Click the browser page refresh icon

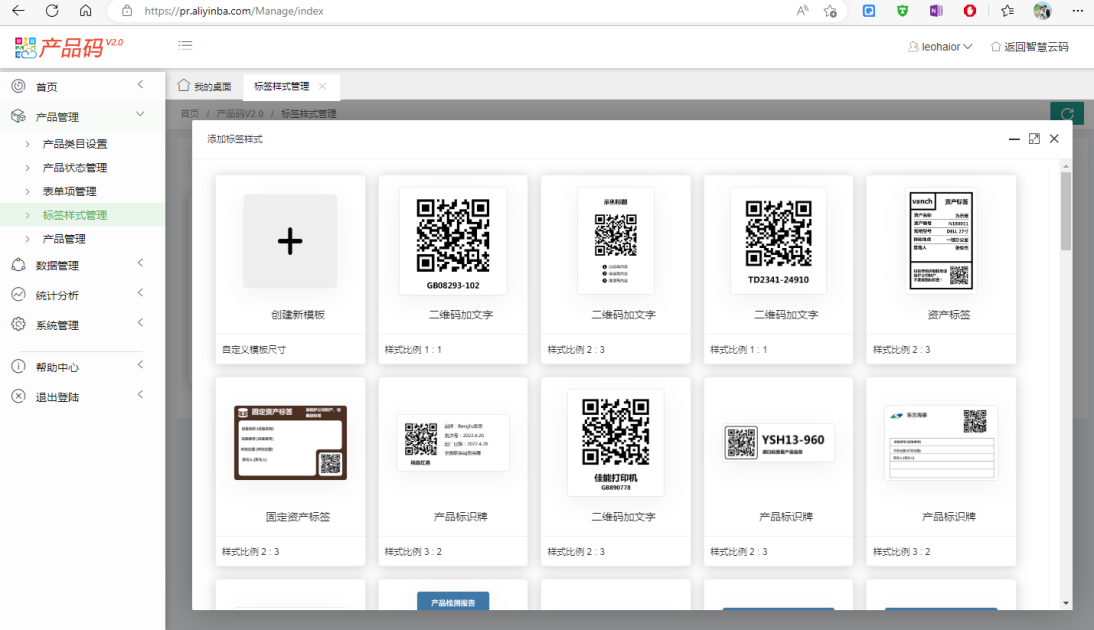pyautogui.click(x=52, y=11)
